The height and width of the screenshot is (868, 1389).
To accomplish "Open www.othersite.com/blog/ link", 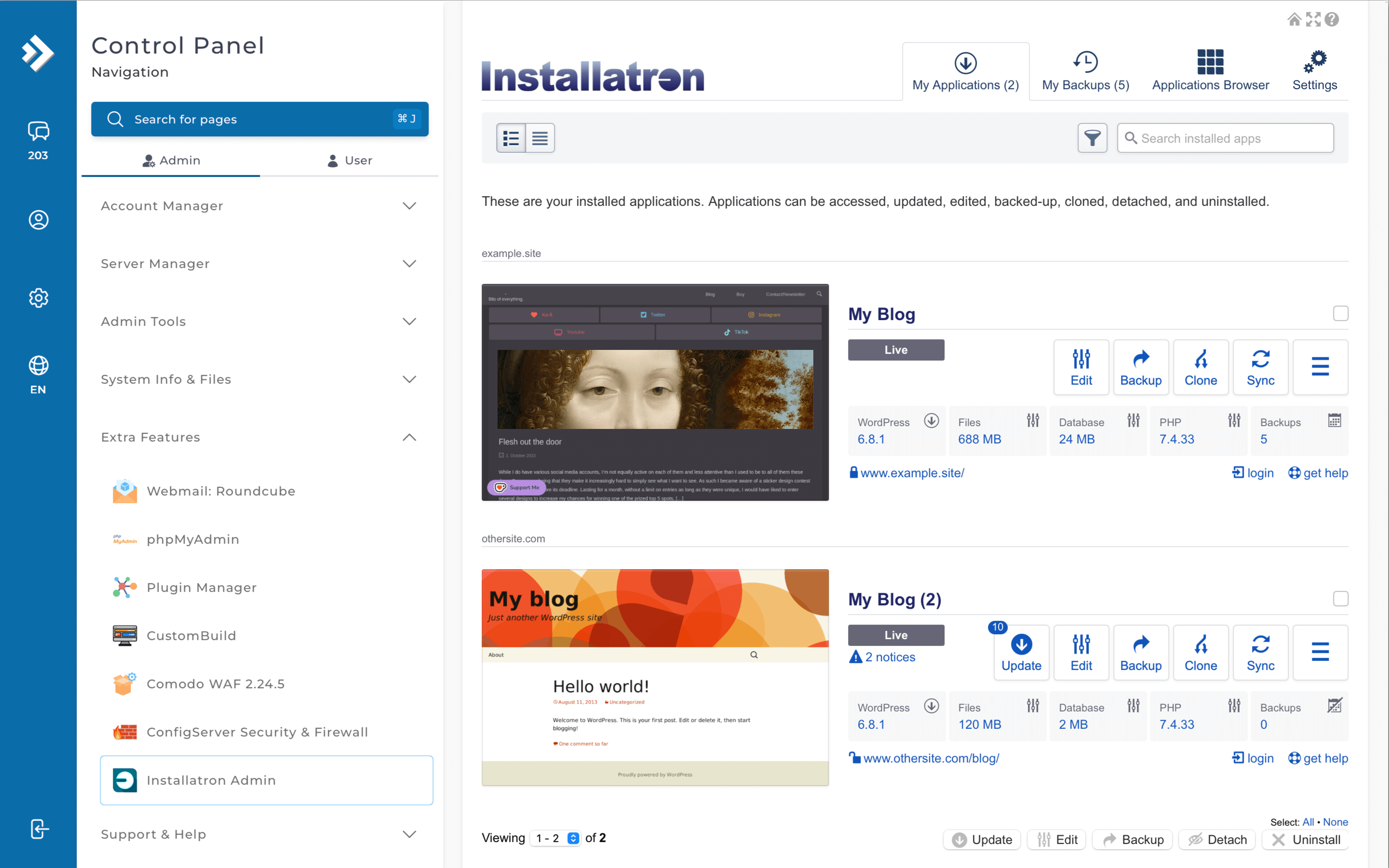I will click(931, 758).
